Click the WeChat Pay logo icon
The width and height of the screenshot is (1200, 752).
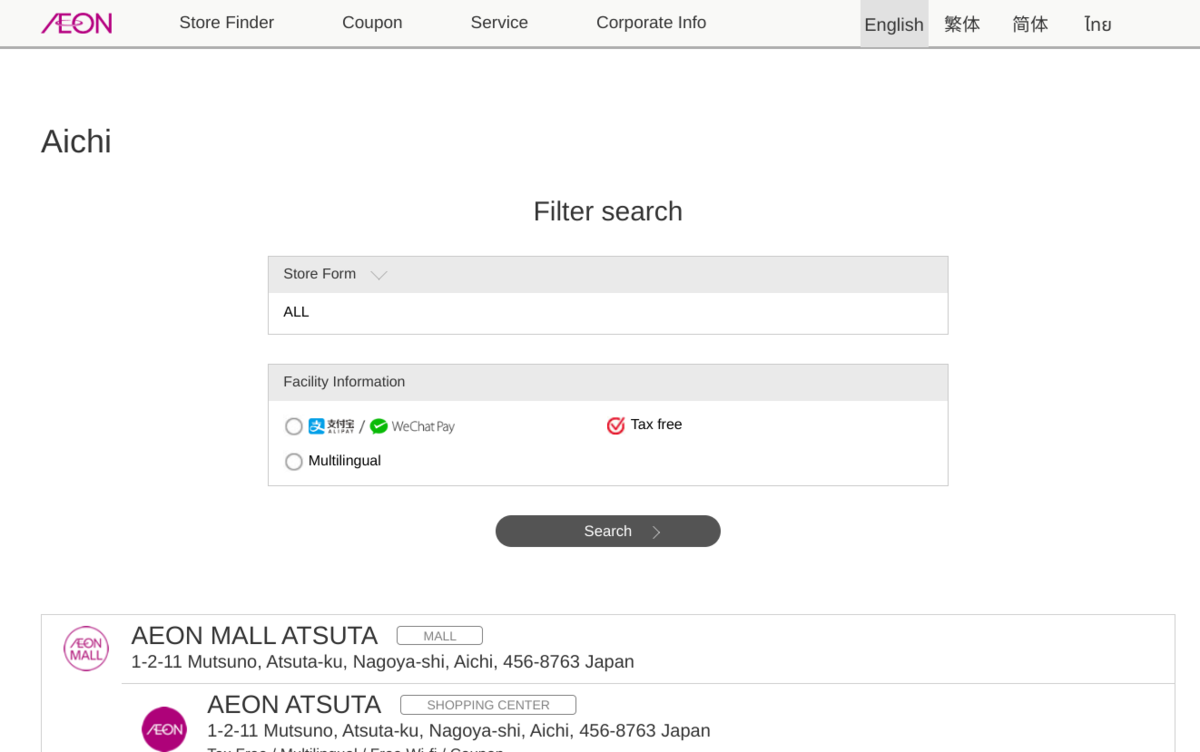[x=412, y=427]
